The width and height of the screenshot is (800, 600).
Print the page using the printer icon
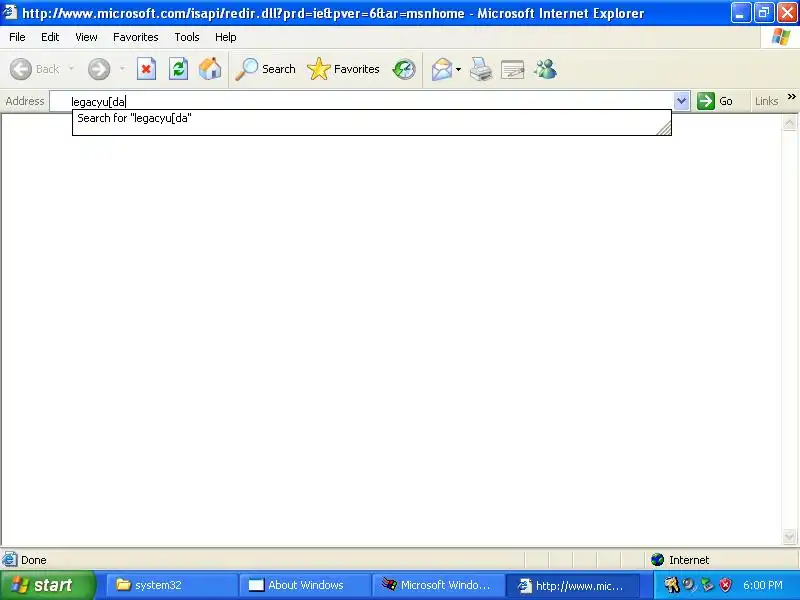pos(481,69)
